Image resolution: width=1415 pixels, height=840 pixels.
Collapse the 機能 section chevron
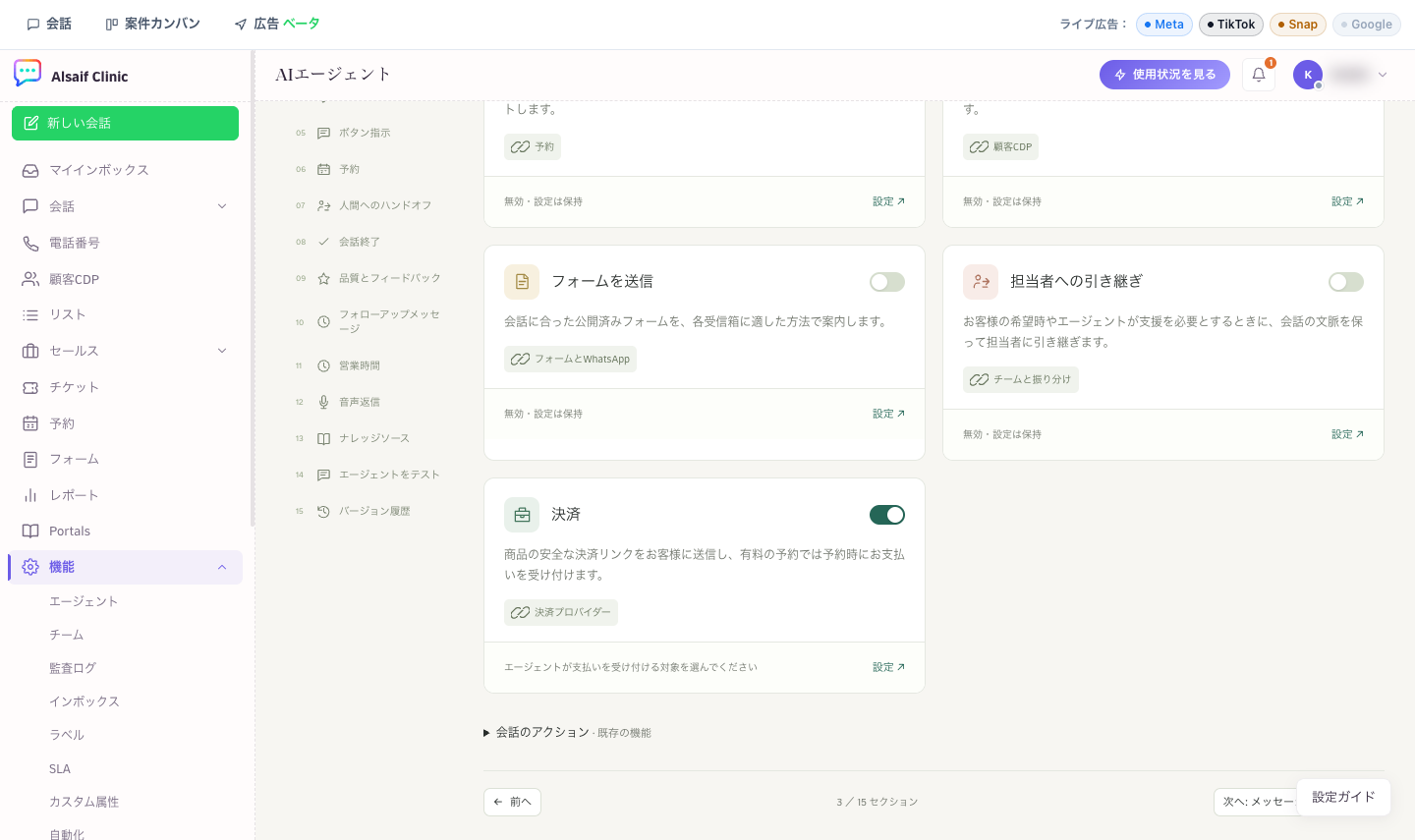222,567
